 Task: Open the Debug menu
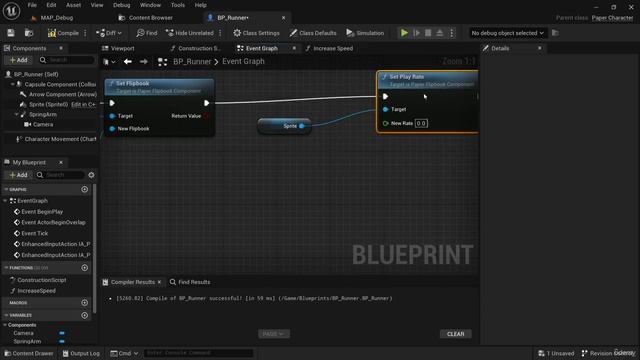click(121, 5)
